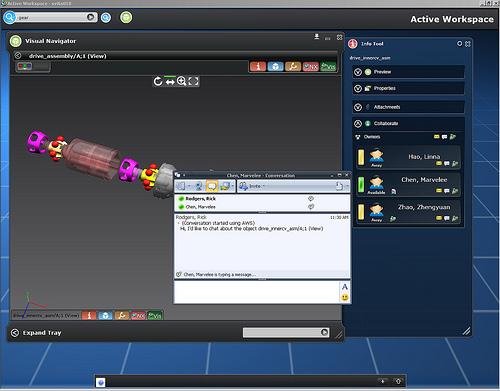The height and width of the screenshot is (391, 500).
Task: Select the pan arrows tool in viewer
Action: (x=170, y=82)
